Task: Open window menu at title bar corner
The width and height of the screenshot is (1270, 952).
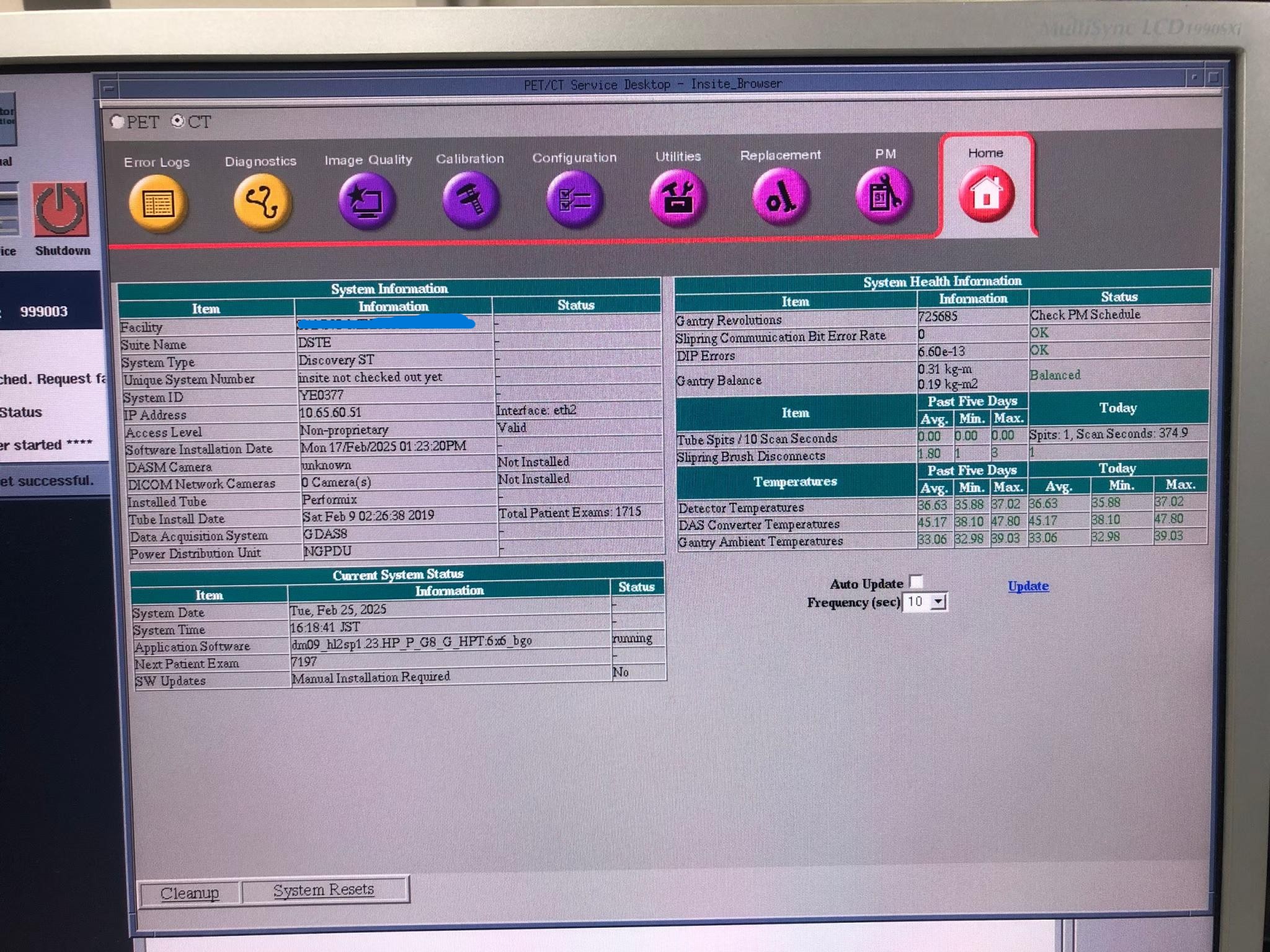Action: (108, 89)
